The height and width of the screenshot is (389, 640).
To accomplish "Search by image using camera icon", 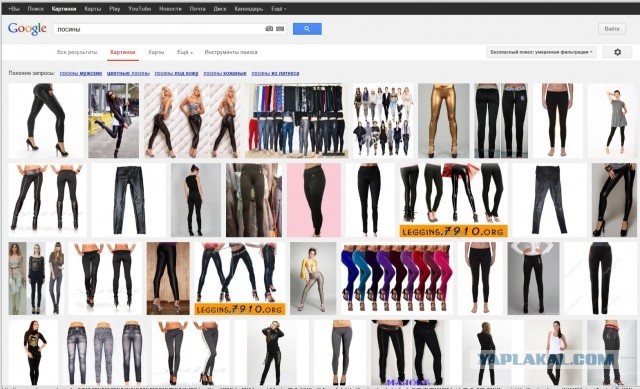I will point(269,29).
